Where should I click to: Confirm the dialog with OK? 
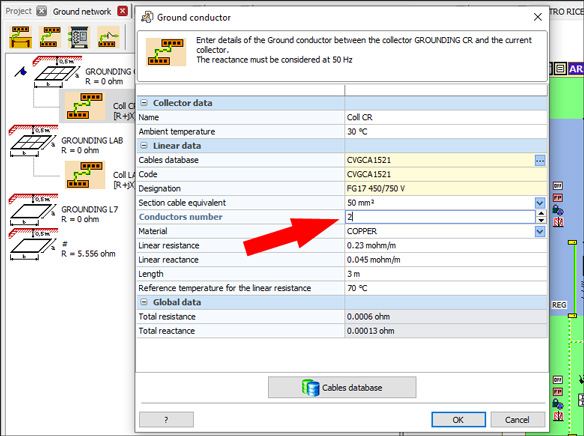[x=458, y=420]
